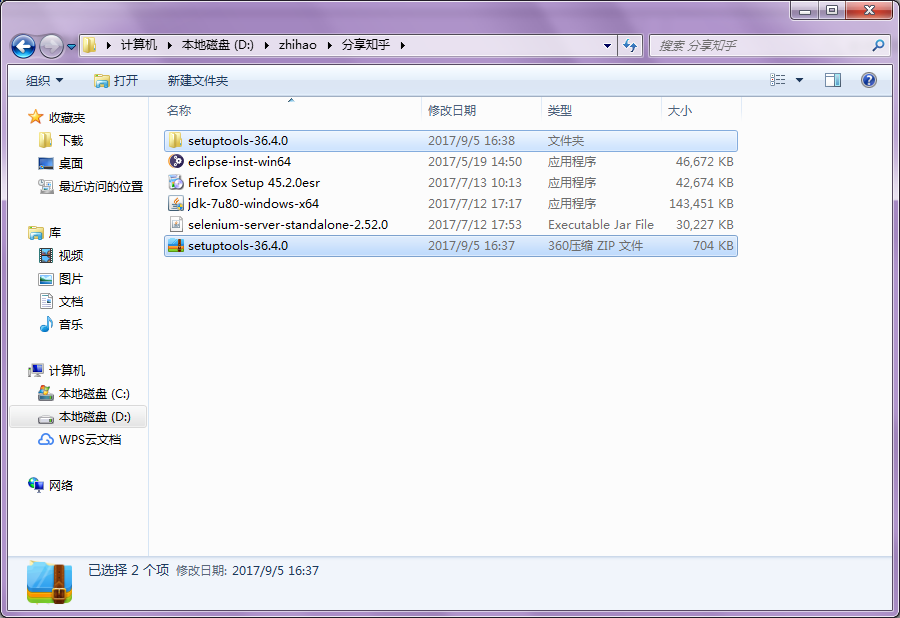
Task: Expand the arrow after 计算机 in path
Action: pos(170,45)
